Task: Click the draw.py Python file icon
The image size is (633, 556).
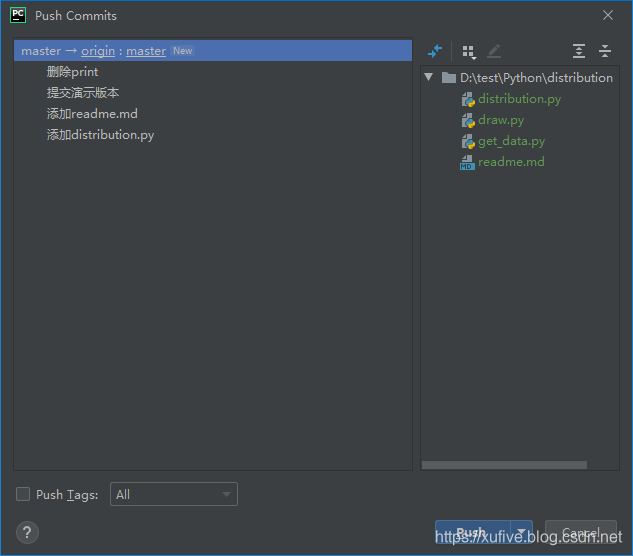Action: tap(468, 120)
